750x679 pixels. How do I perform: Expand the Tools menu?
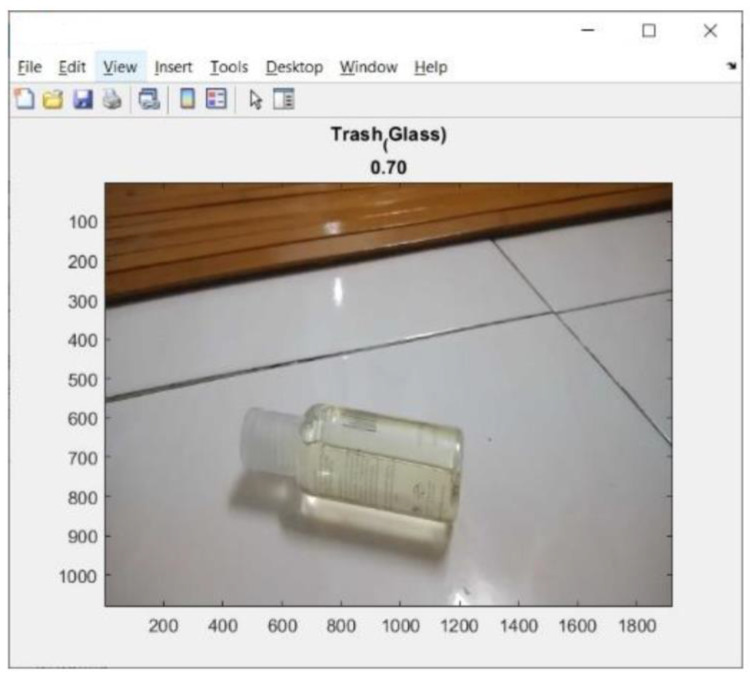pos(229,67)
